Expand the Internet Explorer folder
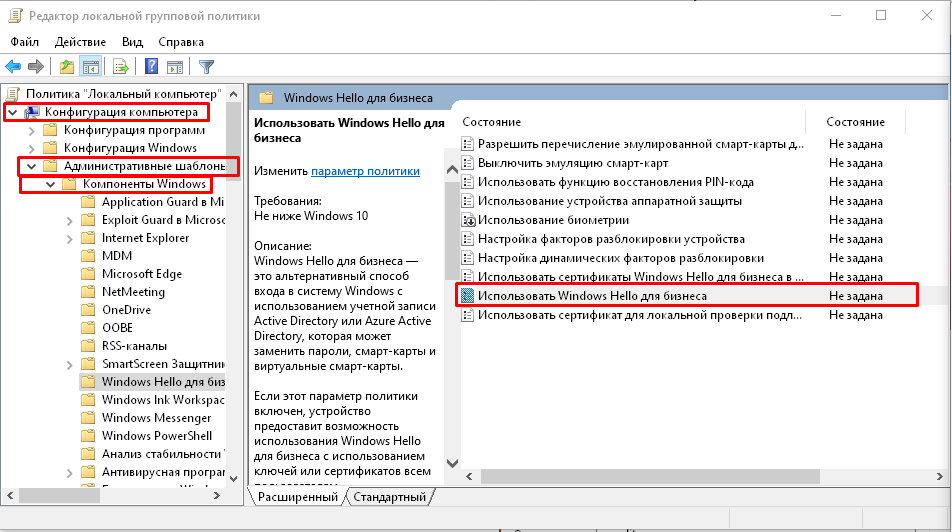The width and height of the screenshot is (952, 532). (69, 239)
